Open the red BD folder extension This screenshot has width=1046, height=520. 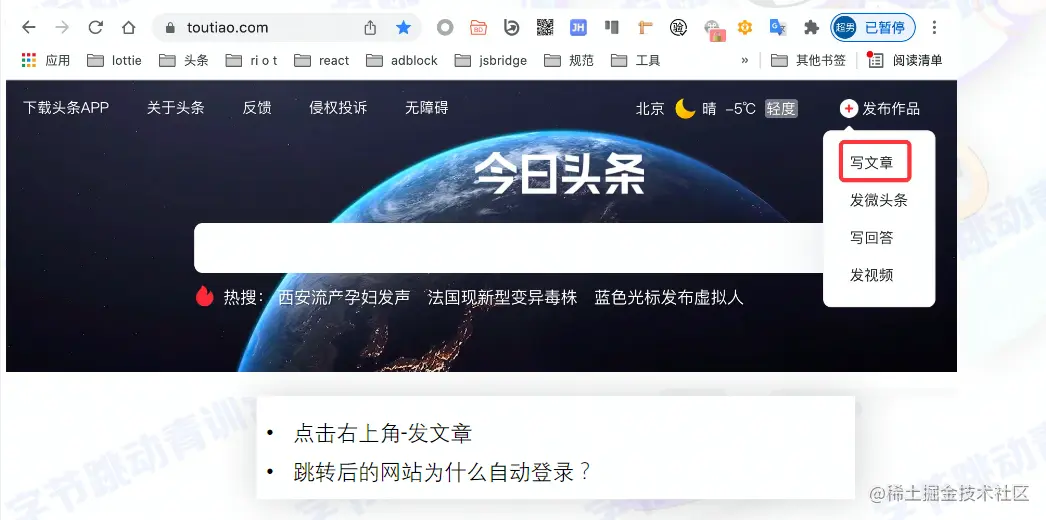pos(478,27)
